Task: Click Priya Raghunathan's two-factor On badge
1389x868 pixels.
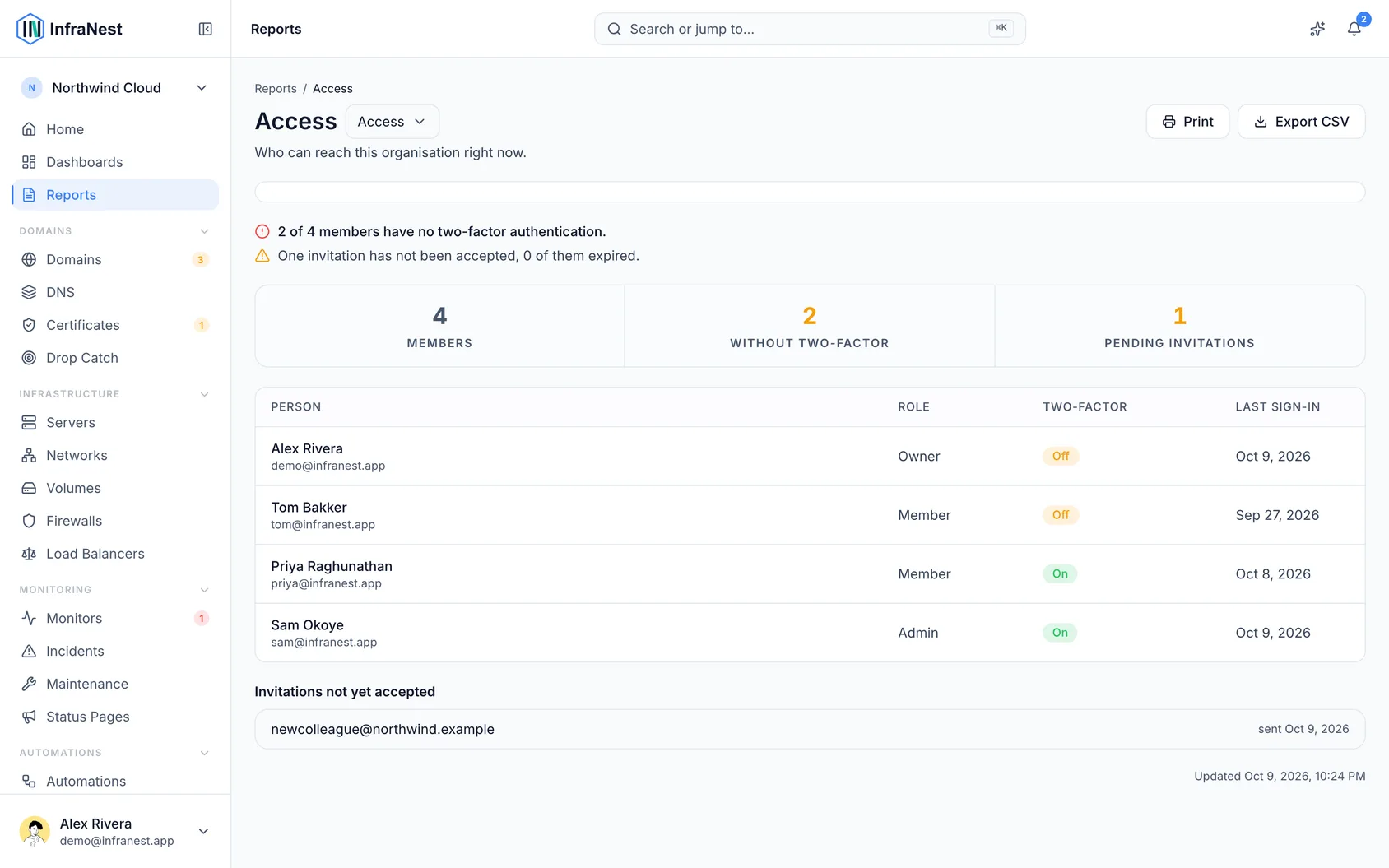Action: pos(1060,574)
